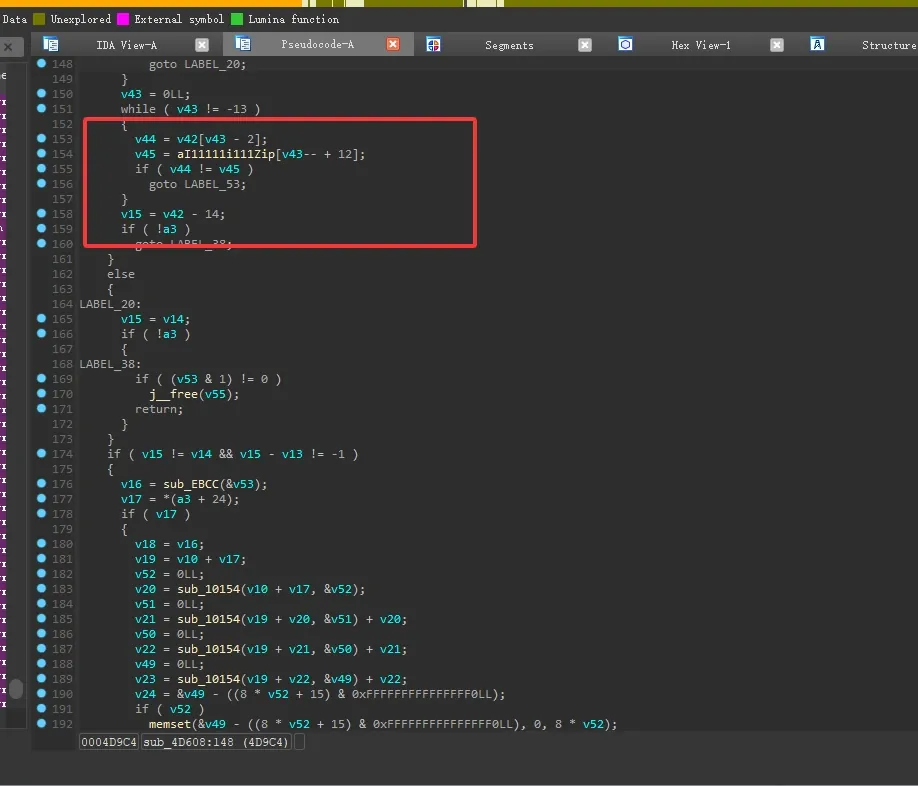Click sub_4D608:148 (4D9C4) in status bar
Screen dimensions: 918x786
216,742
